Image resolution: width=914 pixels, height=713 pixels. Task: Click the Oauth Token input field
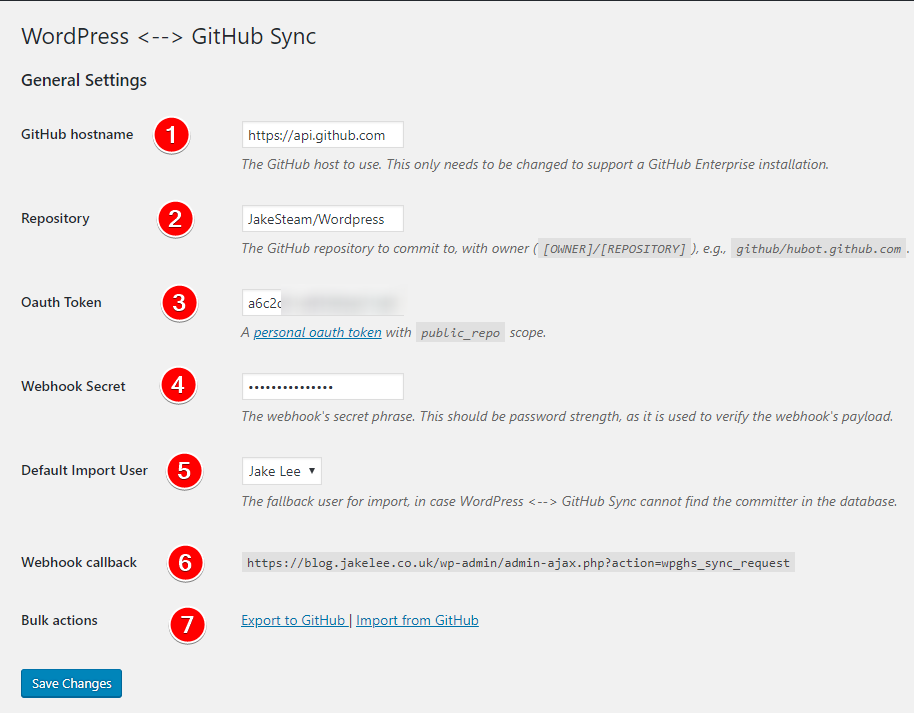(322, 303)
